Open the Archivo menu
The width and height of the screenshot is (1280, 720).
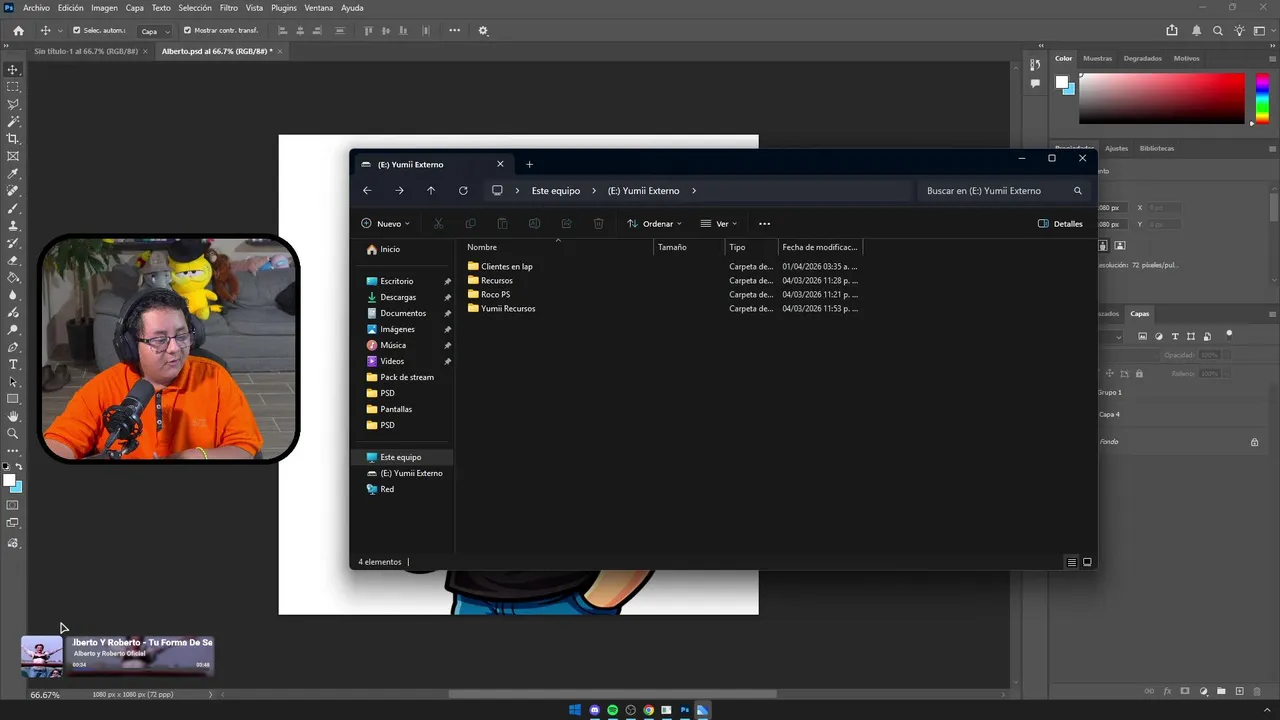(36, 8)
